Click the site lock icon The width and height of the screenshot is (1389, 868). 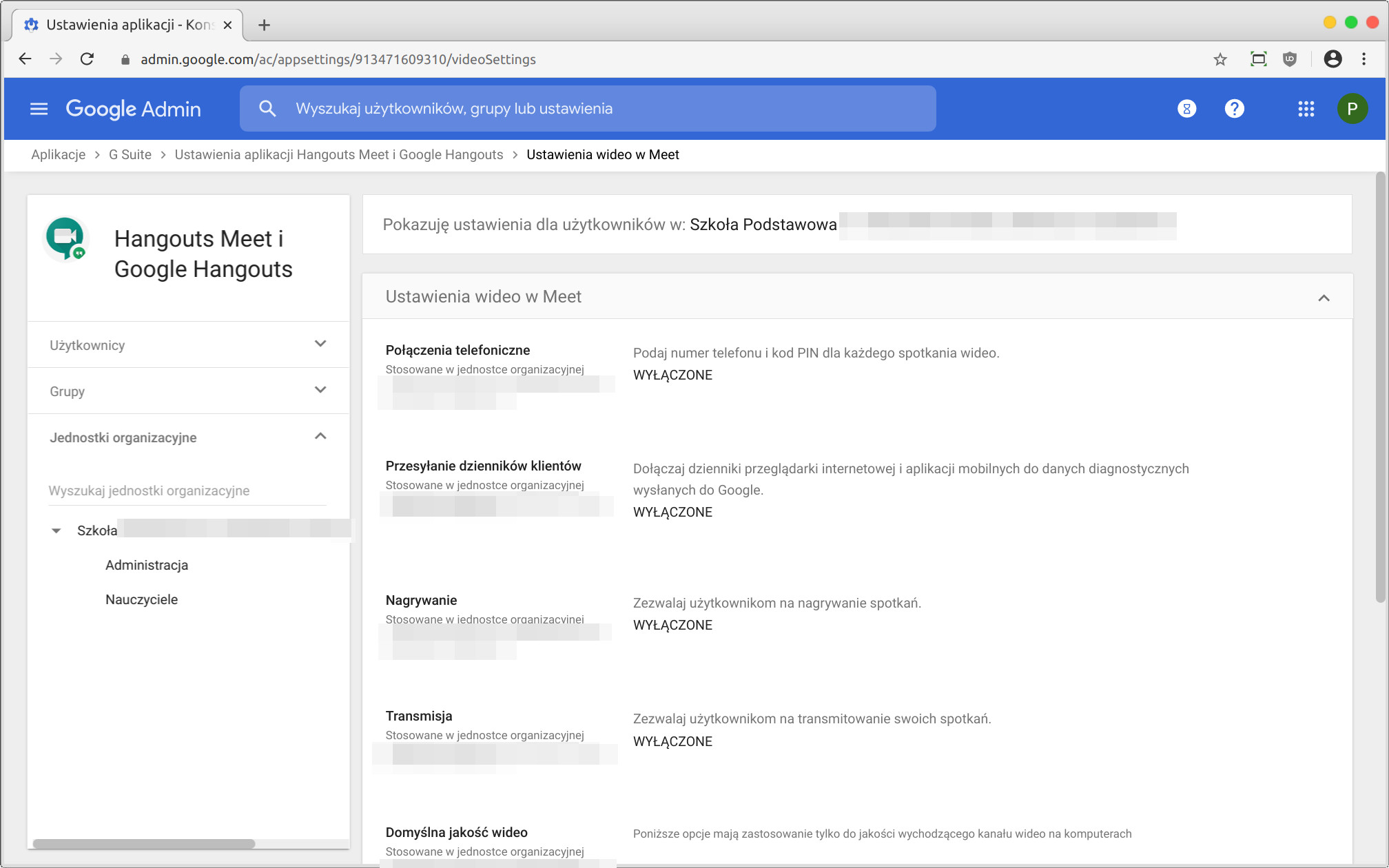point(125,60)
